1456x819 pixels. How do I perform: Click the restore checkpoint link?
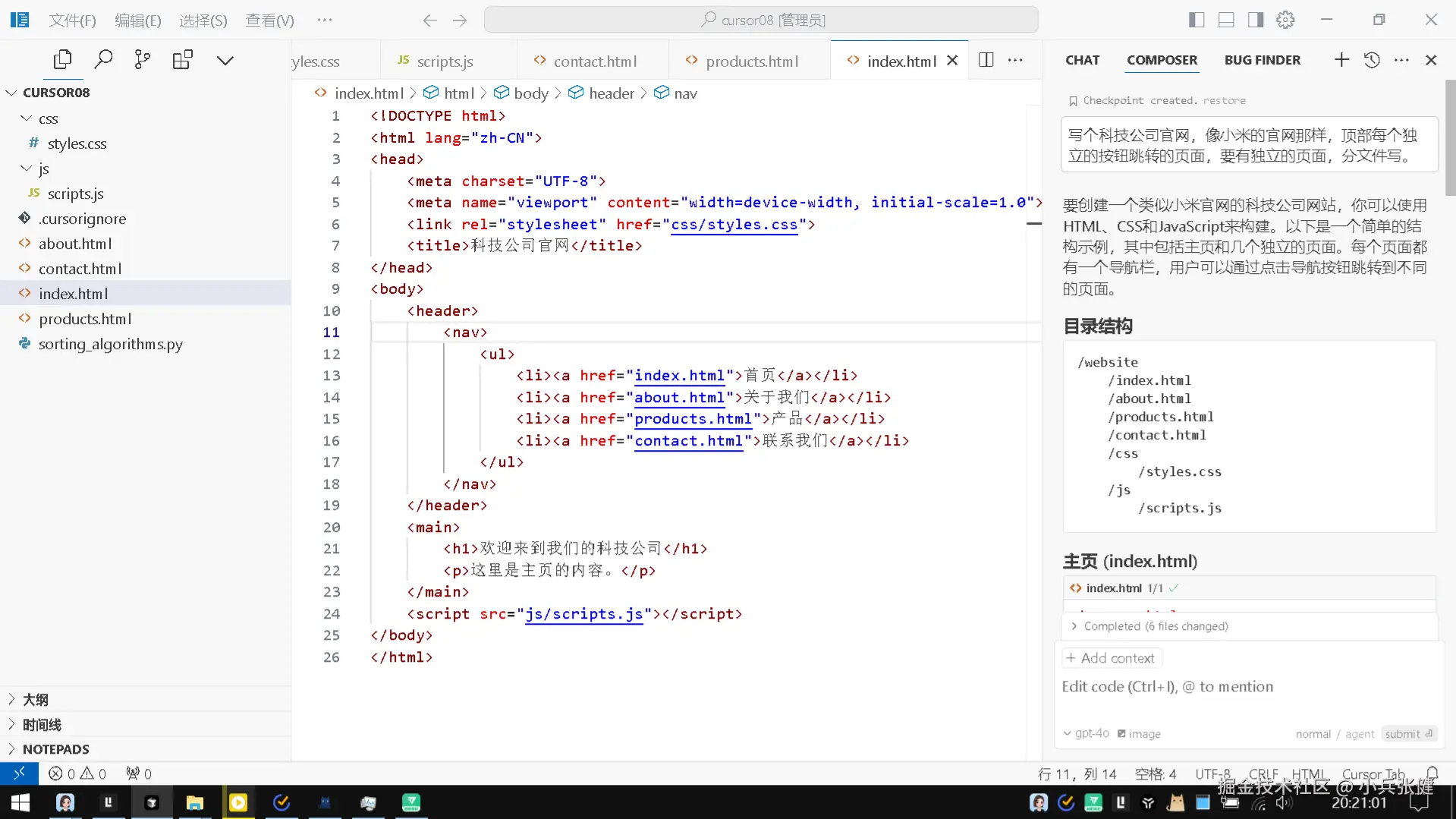point(1224,100)
